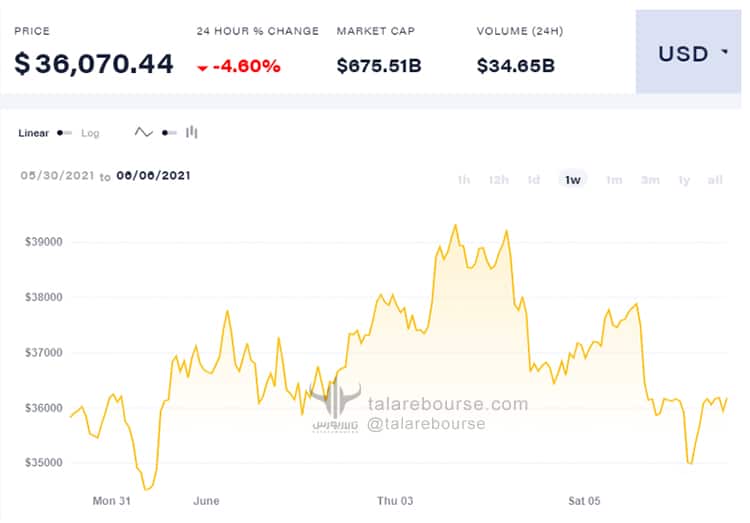Switch to the 1d time range

coord(533,180)
